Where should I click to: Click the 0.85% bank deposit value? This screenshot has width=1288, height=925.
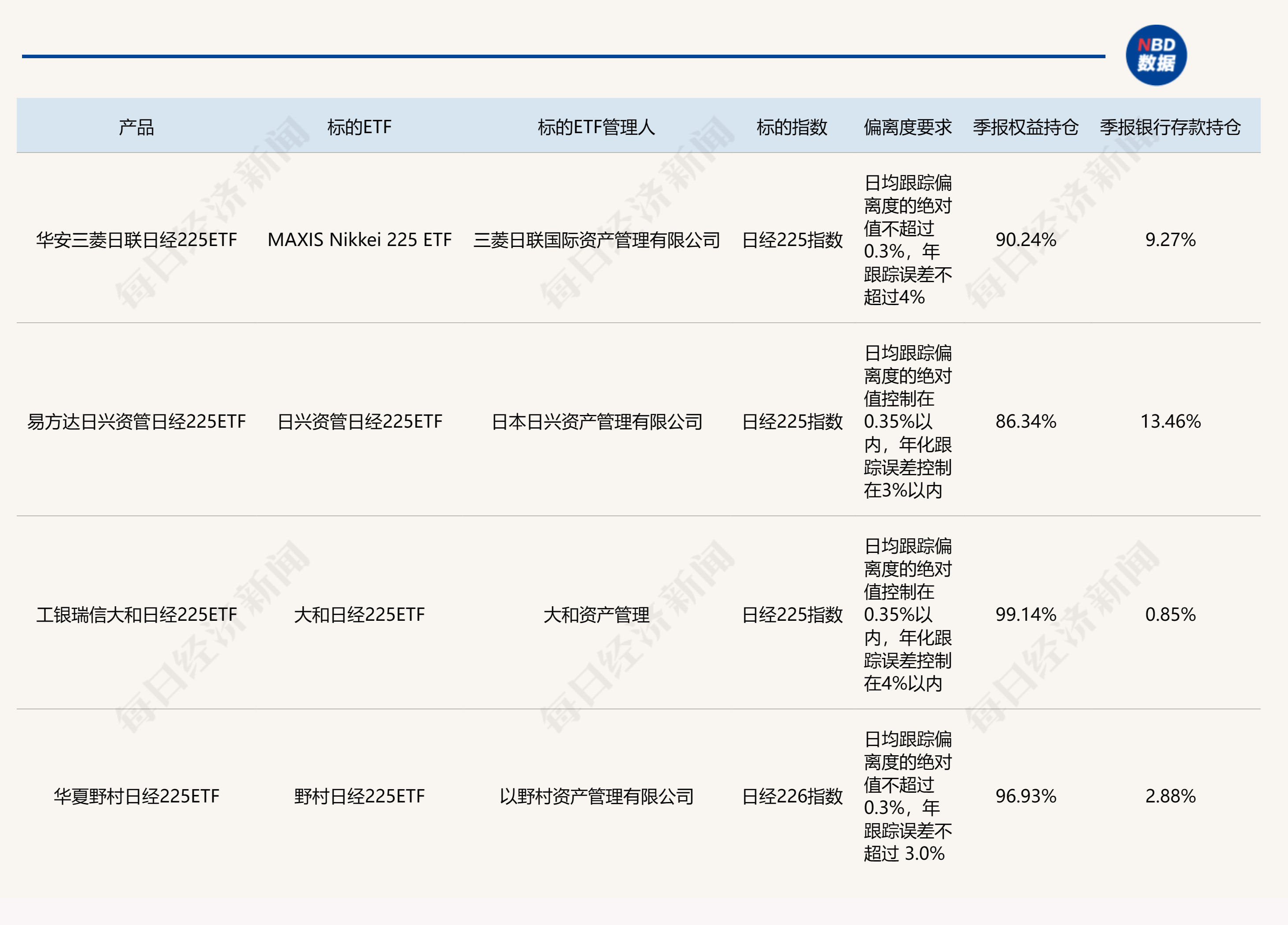(1170, 615)
